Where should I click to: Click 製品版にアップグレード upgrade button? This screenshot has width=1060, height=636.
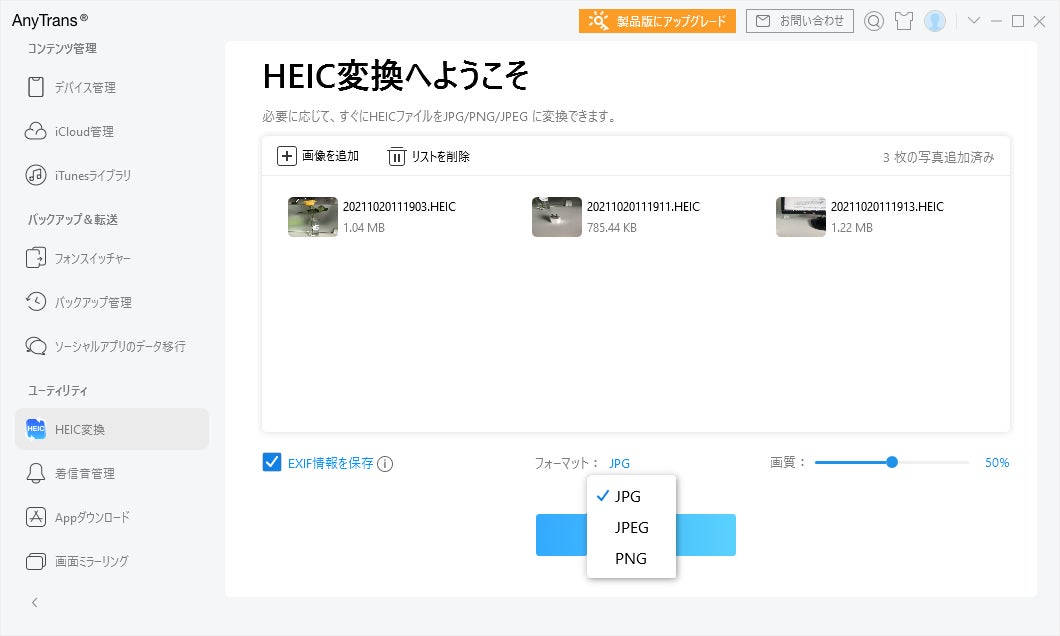pos(657,21)
